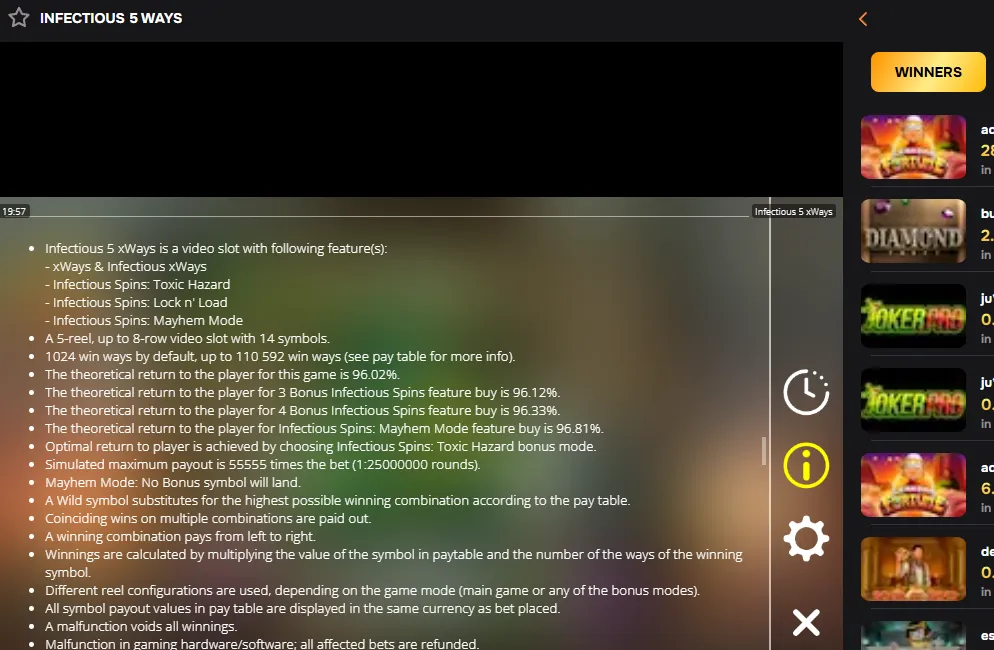Click 'A malfunction voids all winnings.' line
994x650 pixels.
tap(141, 626)
